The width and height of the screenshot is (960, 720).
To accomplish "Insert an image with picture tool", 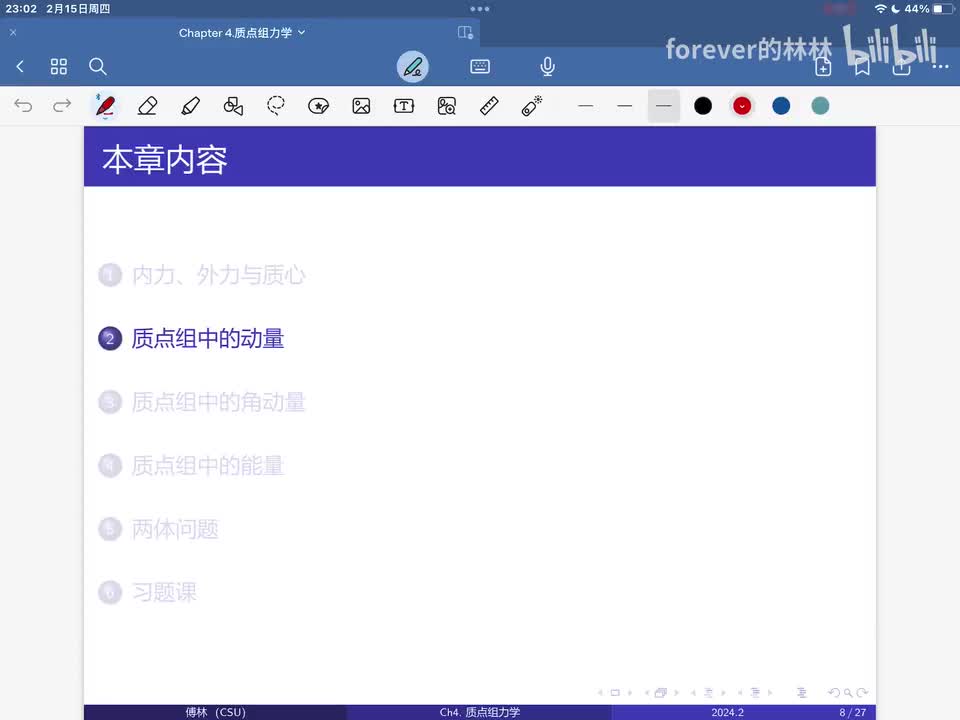I will [x=361, y=106].
